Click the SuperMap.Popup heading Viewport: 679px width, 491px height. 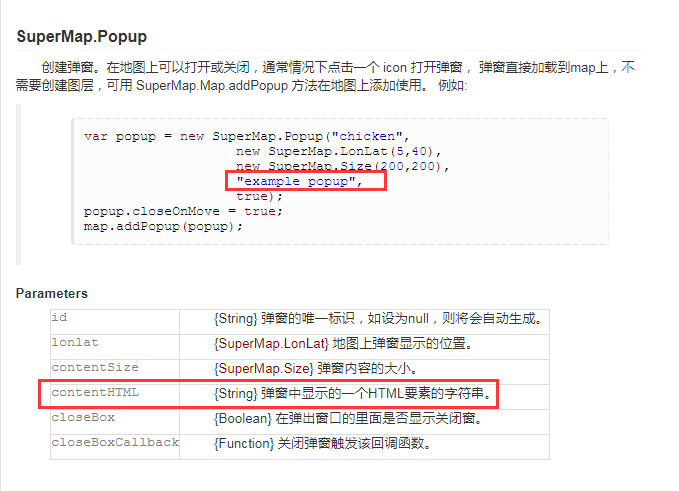coord(82,36)
